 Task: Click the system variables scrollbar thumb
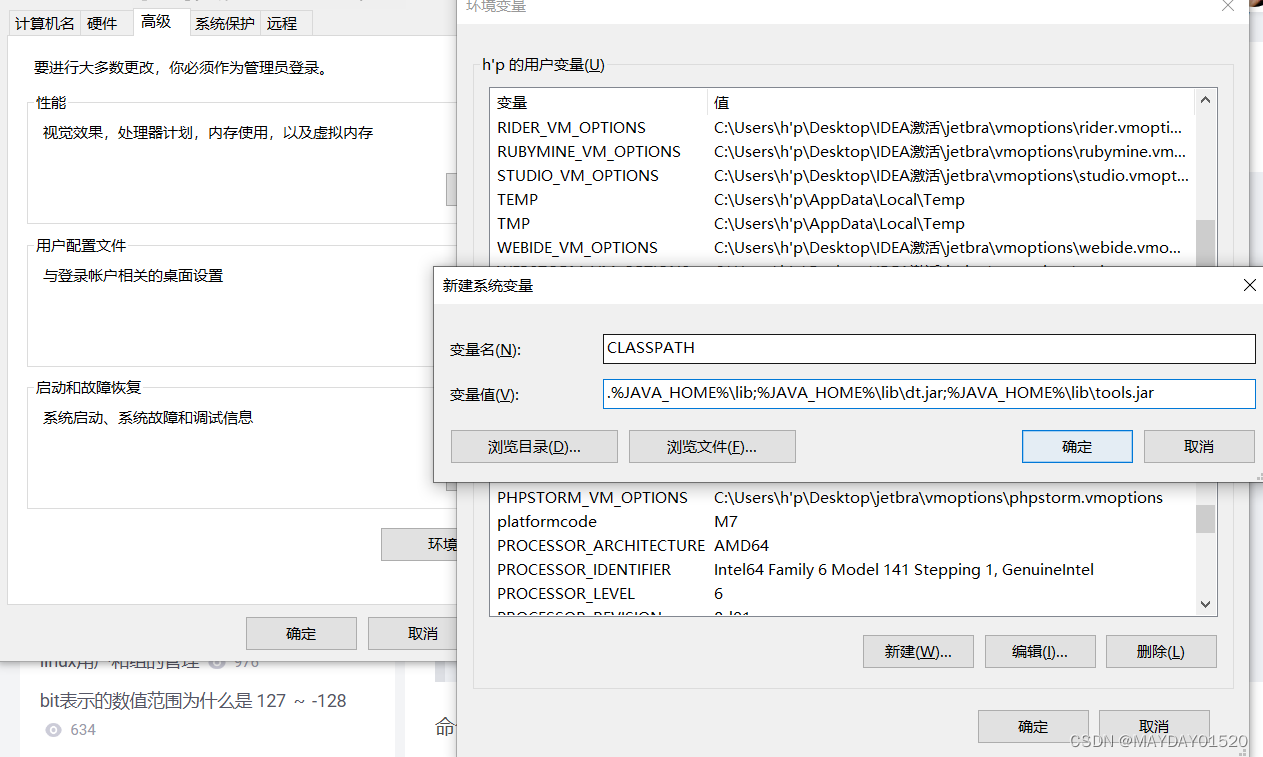tap(1205, 519)
